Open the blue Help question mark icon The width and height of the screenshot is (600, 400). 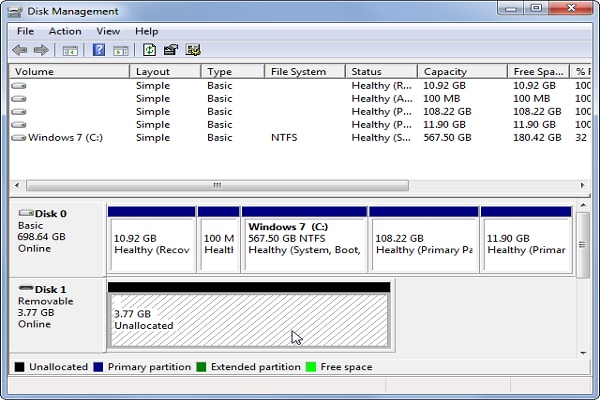tap(99, 50)
